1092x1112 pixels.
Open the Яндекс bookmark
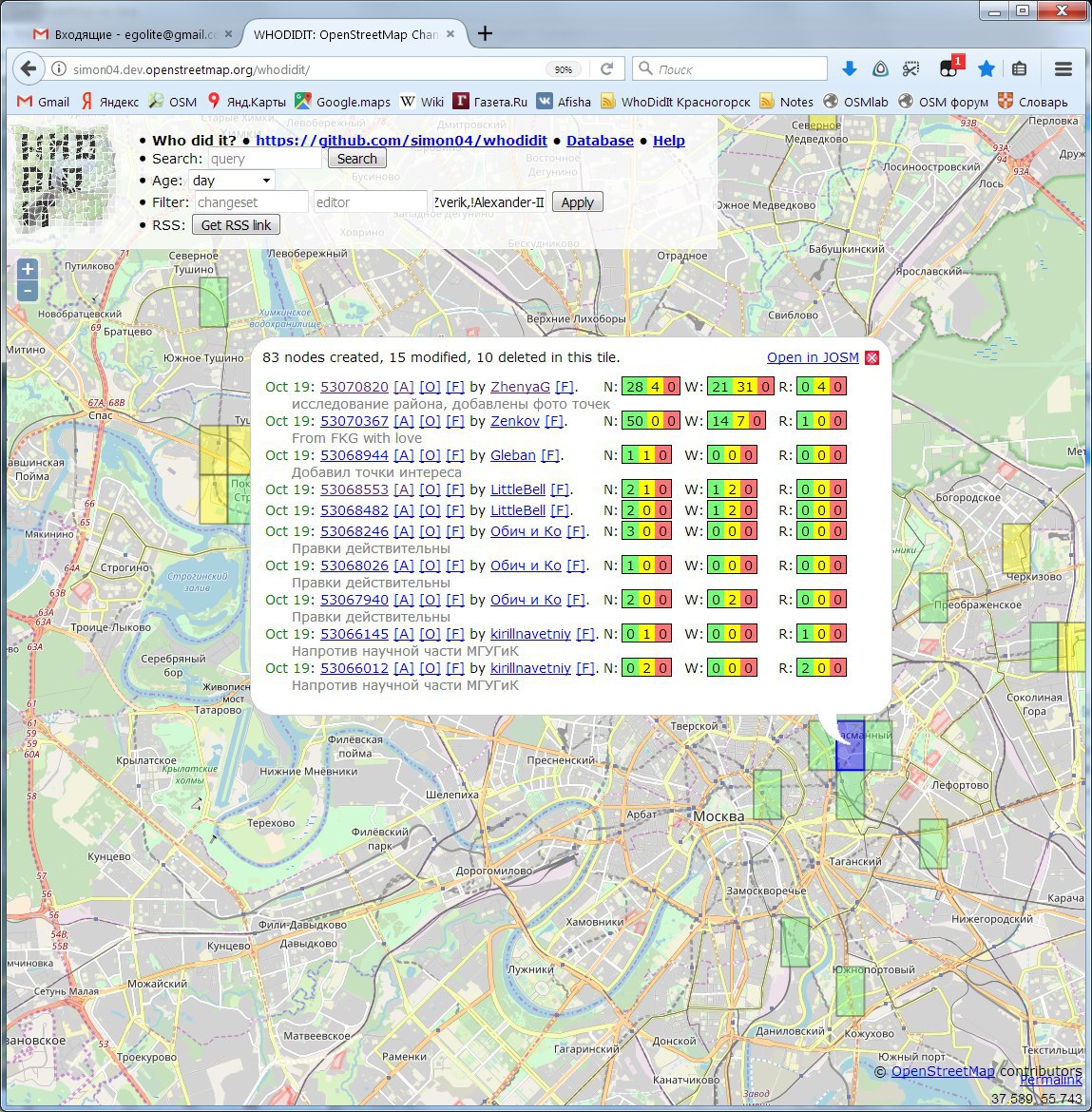(x=110, y=102)
